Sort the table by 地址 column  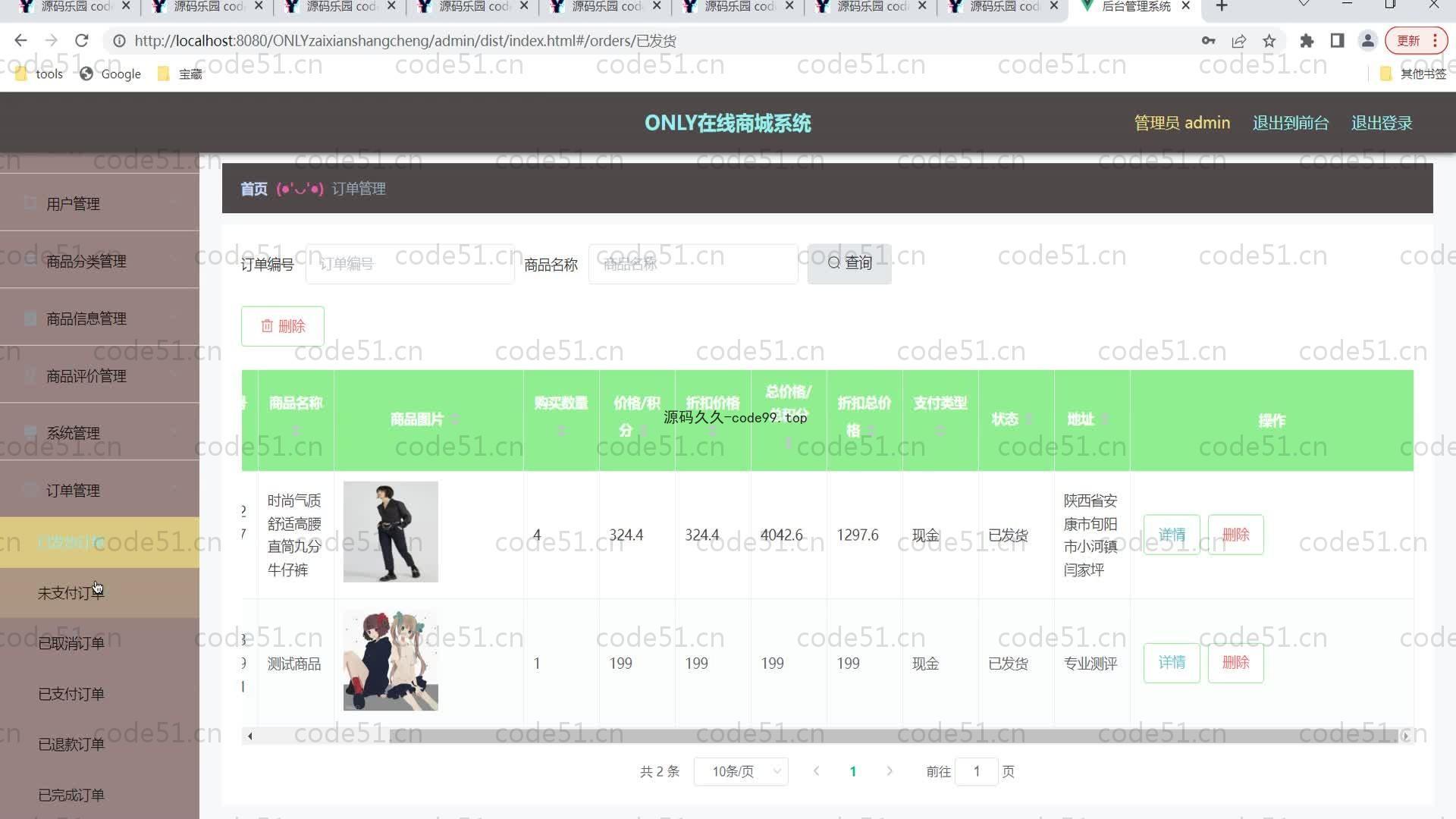click(1105, 419)
